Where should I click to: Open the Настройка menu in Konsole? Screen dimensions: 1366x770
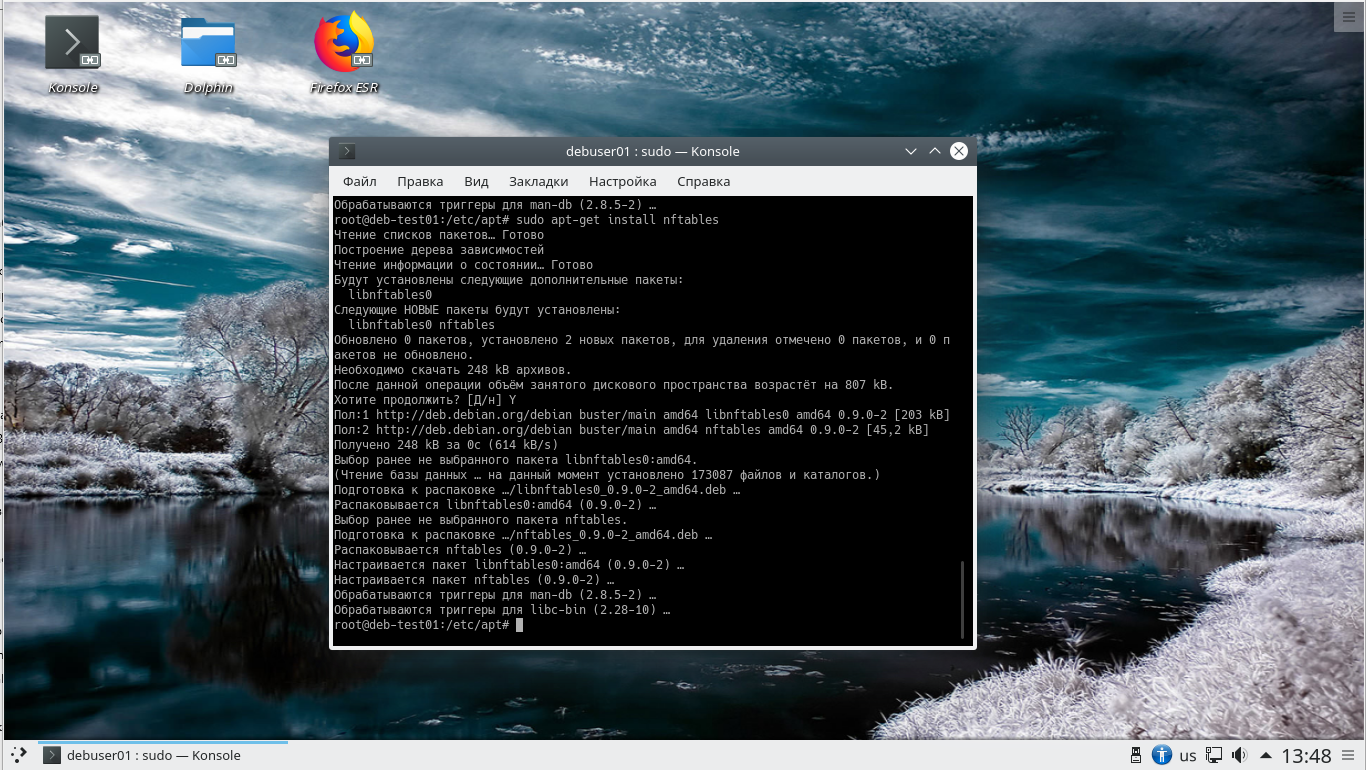coord(622,181)
